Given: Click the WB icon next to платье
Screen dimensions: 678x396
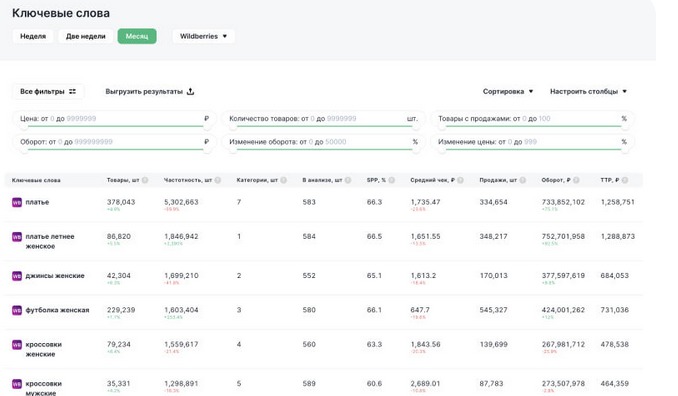Looking at the screenshot, I should point(17,202).
